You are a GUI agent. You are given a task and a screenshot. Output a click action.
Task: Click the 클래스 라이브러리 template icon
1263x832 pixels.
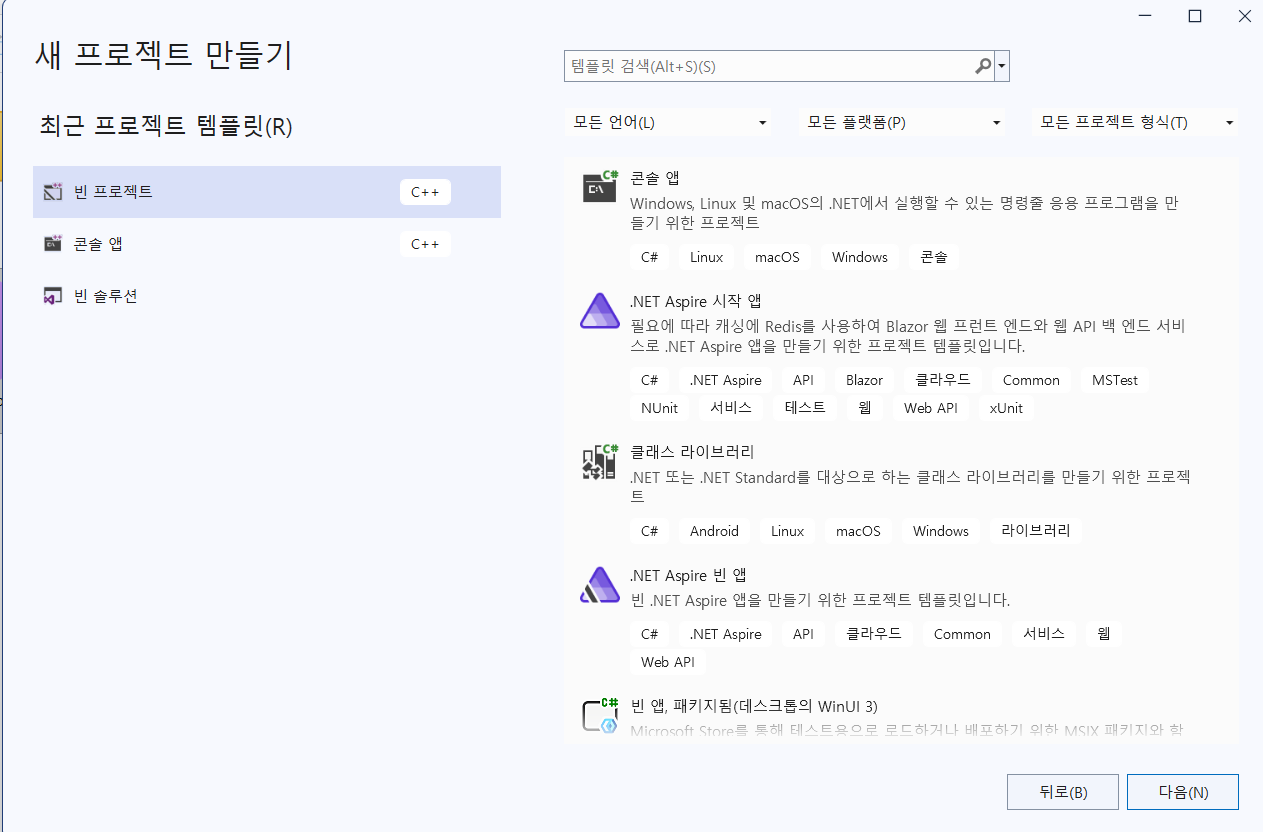(600, 462)
